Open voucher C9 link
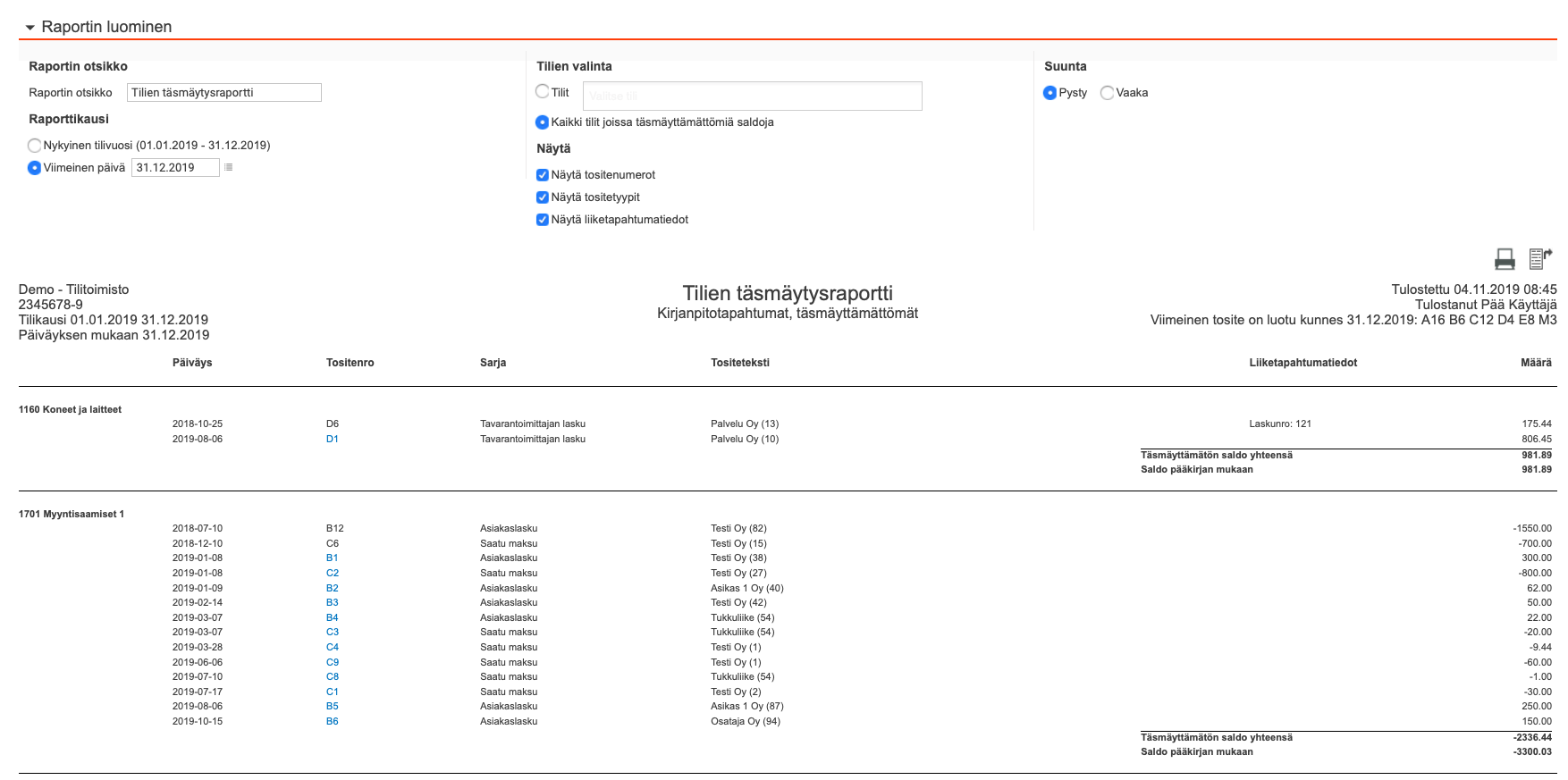The height and width of the screenshot is (780, 1568). 333,663
